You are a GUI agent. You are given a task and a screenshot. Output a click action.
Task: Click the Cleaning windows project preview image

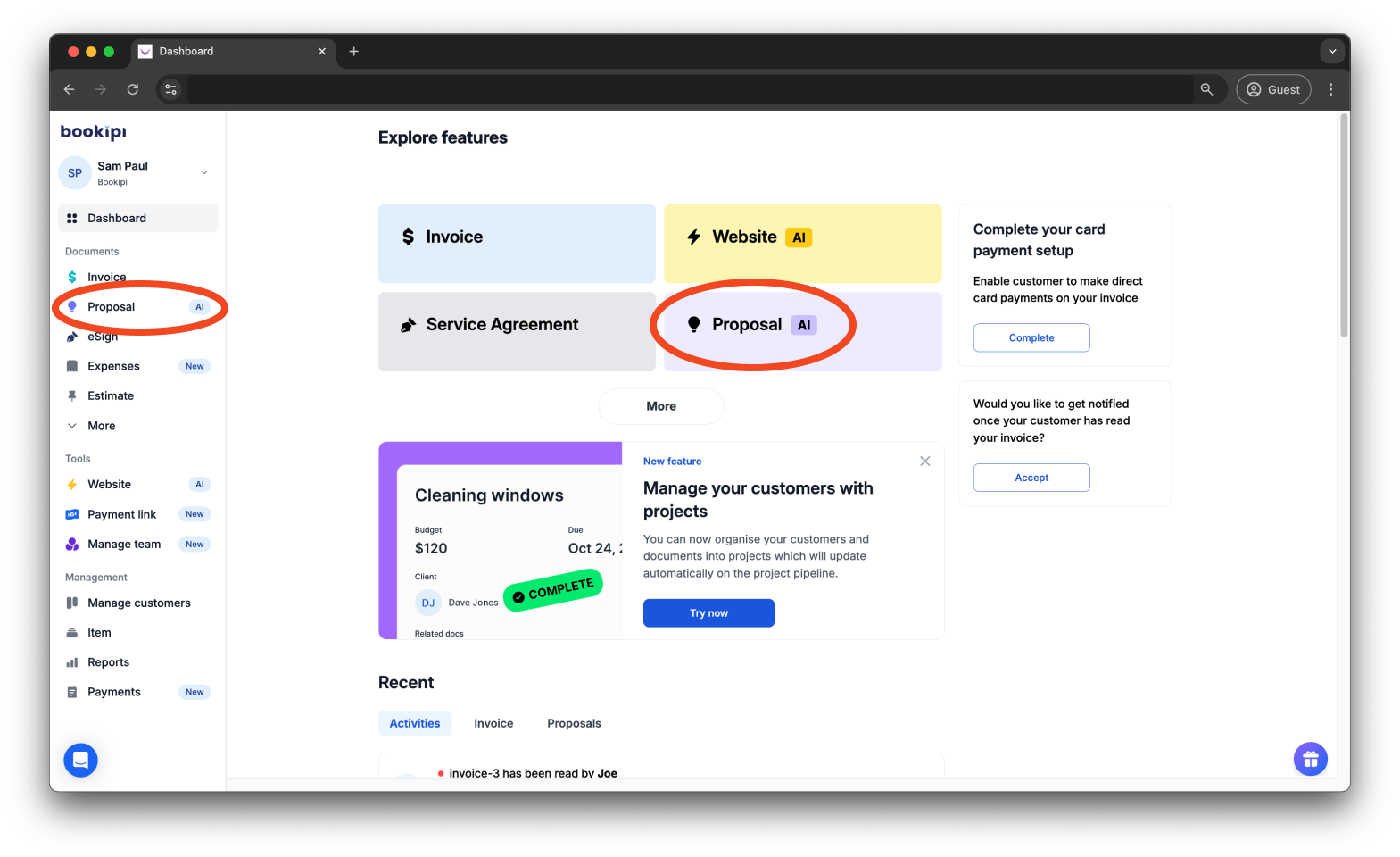(501, 541)
